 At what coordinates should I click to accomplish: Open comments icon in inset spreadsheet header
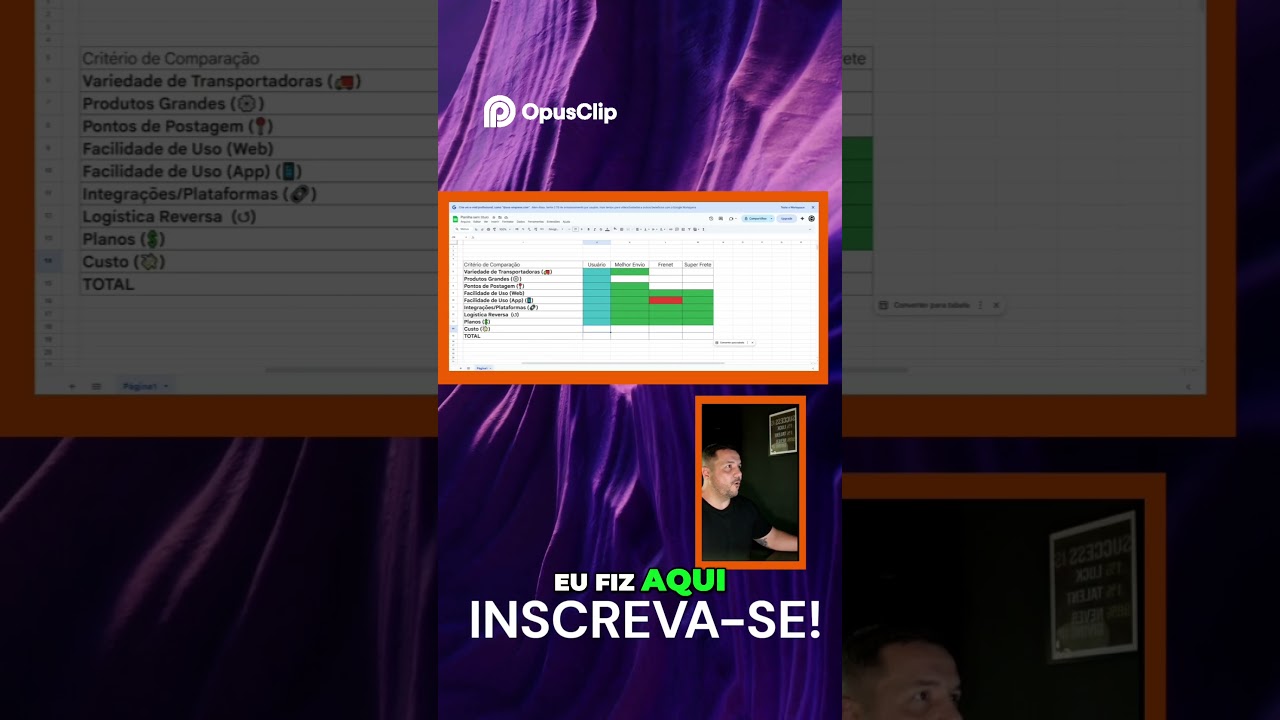720,218
